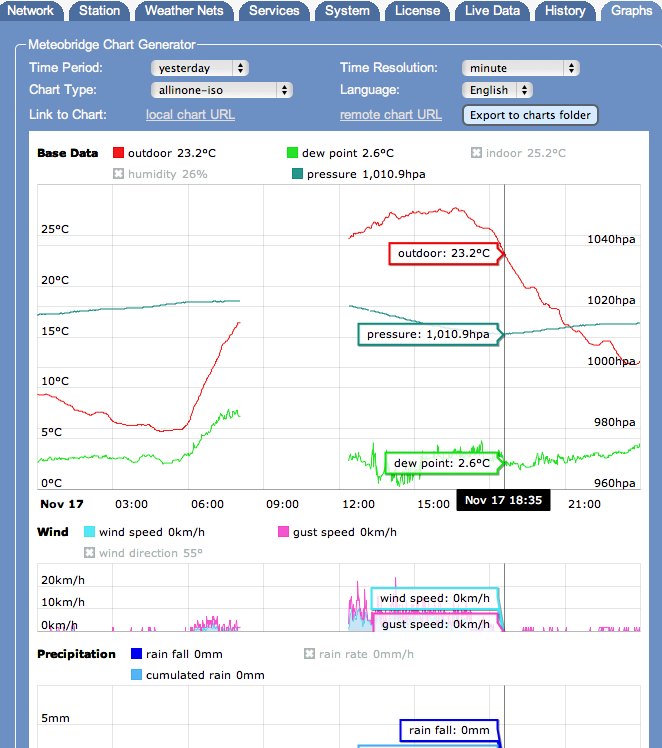Open the Weather Nets tab
662x748 pixels.
(x=184, y=10)
